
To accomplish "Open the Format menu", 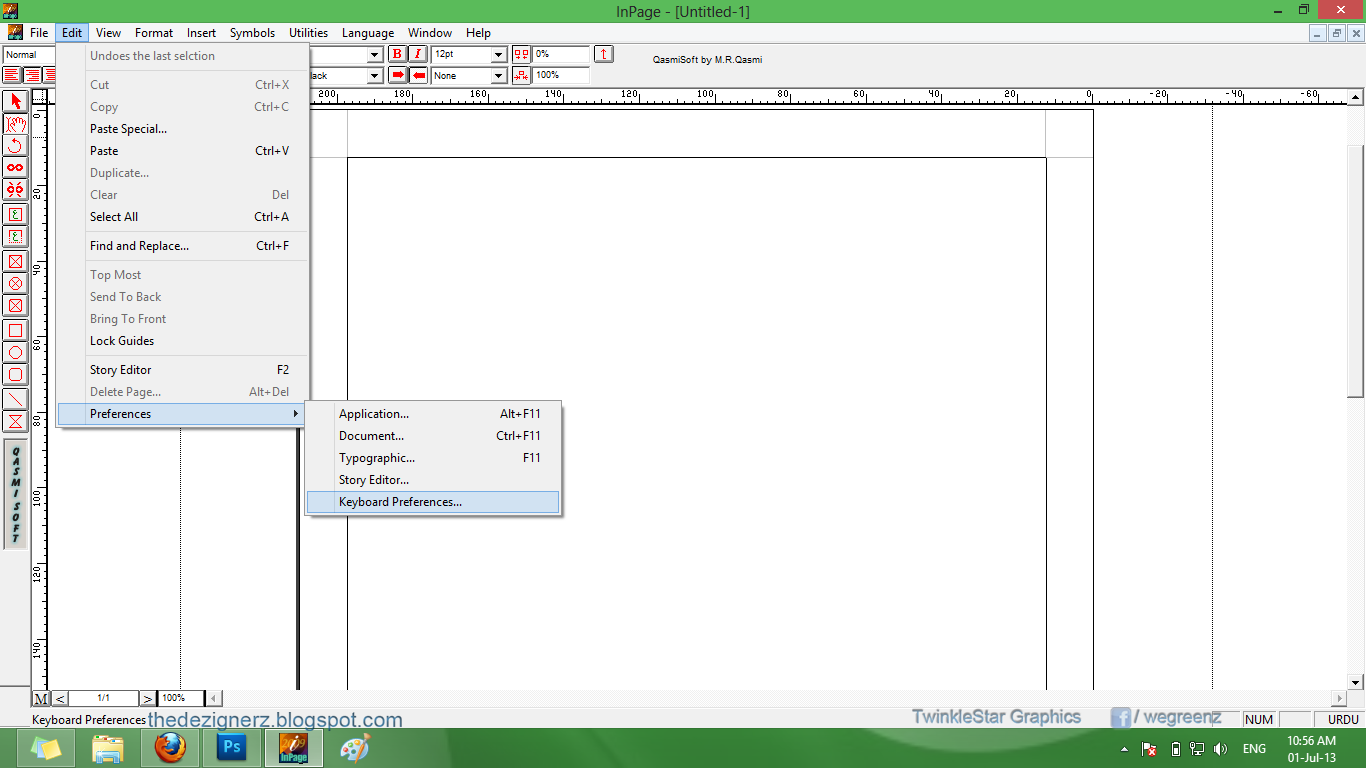I will [154, 33].
